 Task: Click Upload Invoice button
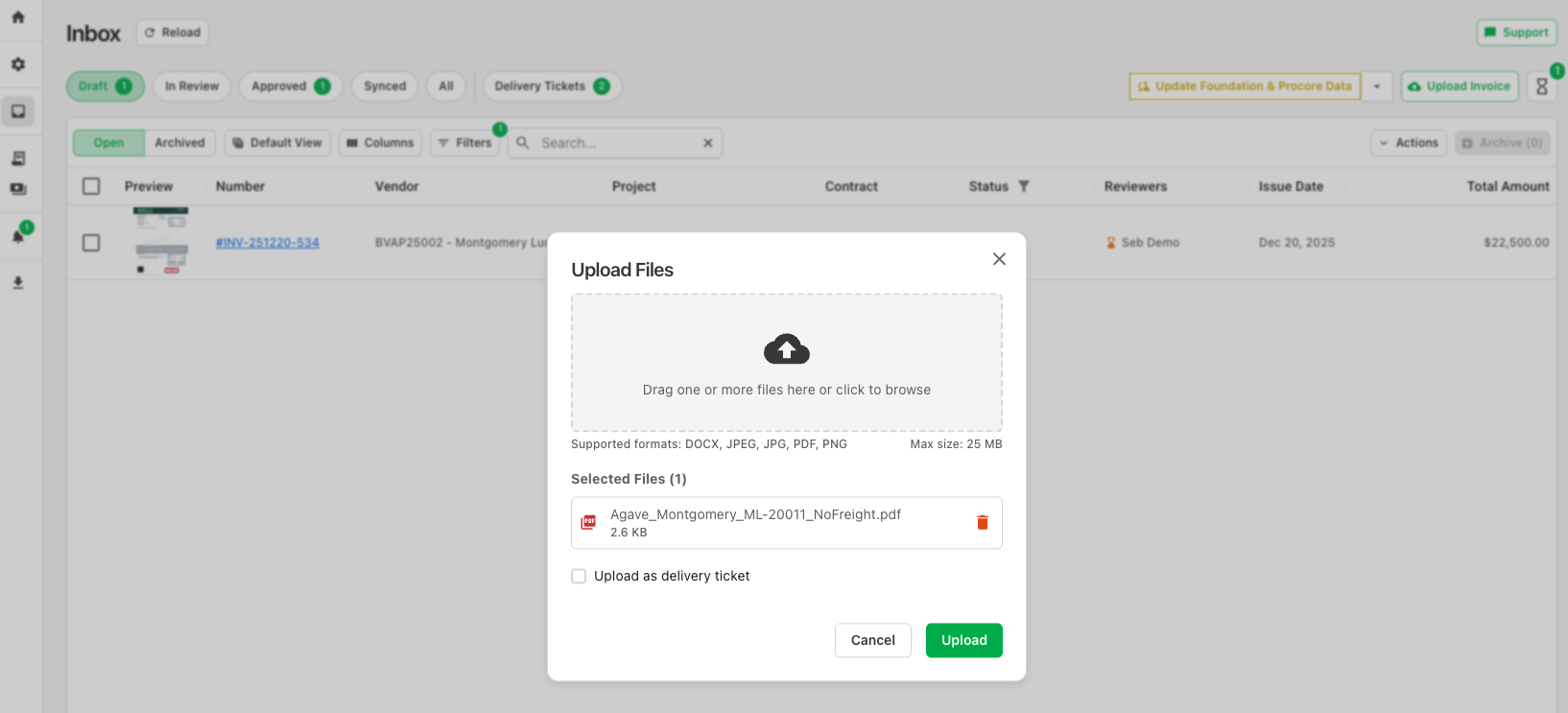tap(1460, 86)
